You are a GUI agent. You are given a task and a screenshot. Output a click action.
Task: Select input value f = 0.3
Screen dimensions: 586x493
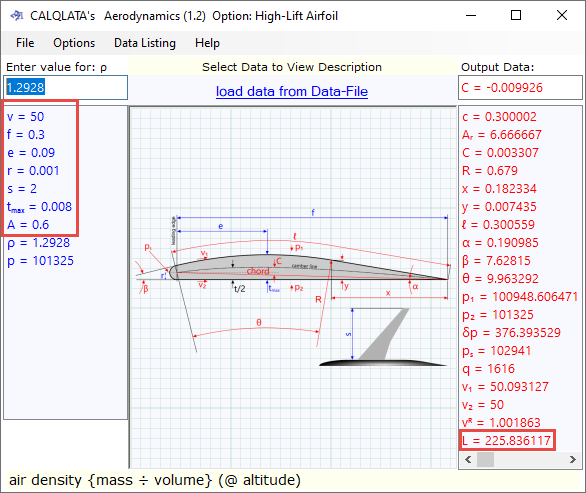coord(26,135)
